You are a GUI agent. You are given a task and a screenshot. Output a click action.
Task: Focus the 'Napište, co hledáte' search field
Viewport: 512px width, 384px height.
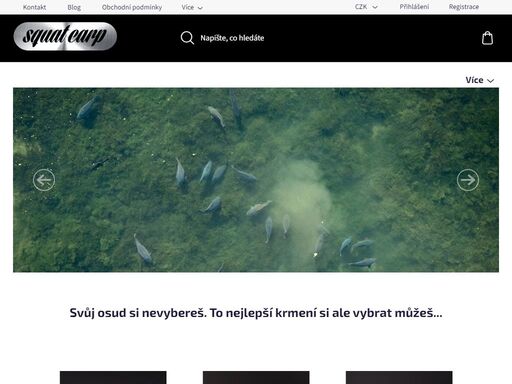232,38
